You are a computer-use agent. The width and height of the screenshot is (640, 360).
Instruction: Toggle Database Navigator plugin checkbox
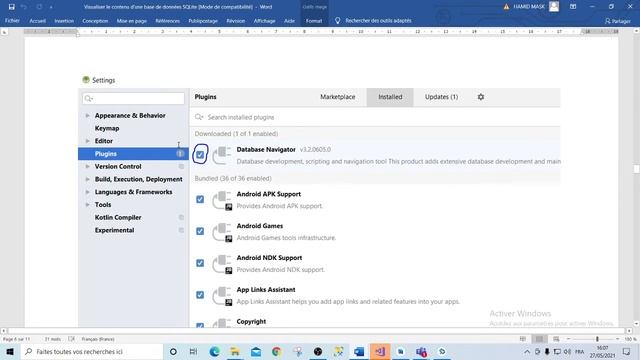[200, 155]
